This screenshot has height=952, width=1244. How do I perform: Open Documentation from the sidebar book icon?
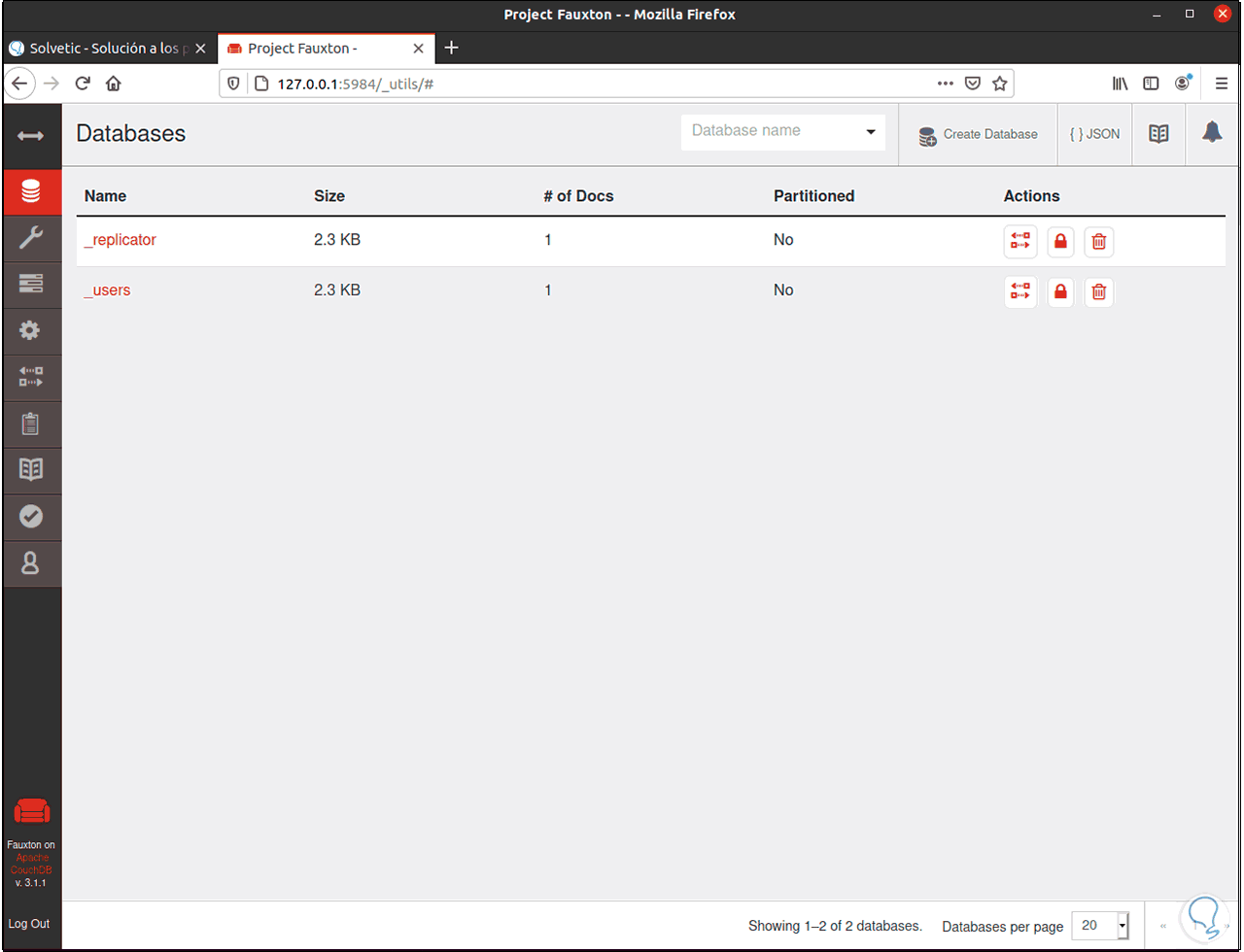30,470
